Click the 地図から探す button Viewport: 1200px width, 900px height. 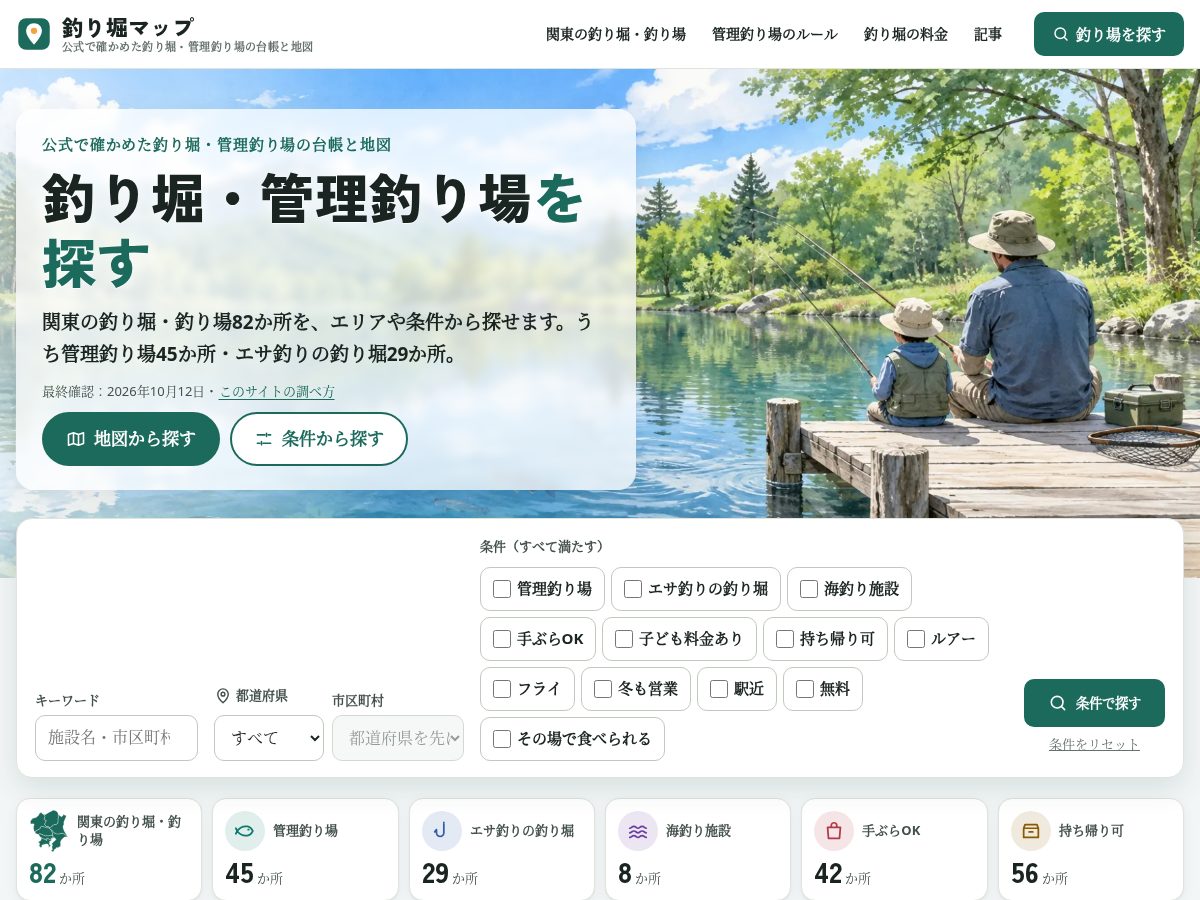[x=131, y=439]
